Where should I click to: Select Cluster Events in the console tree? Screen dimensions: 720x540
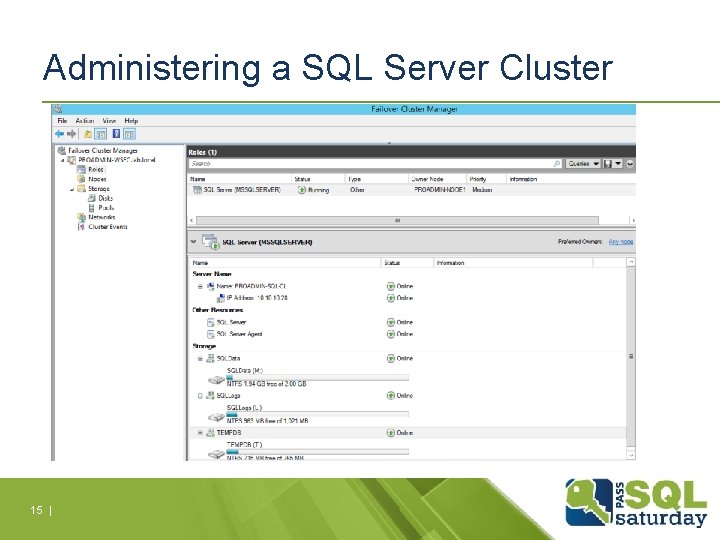point(108,227)
